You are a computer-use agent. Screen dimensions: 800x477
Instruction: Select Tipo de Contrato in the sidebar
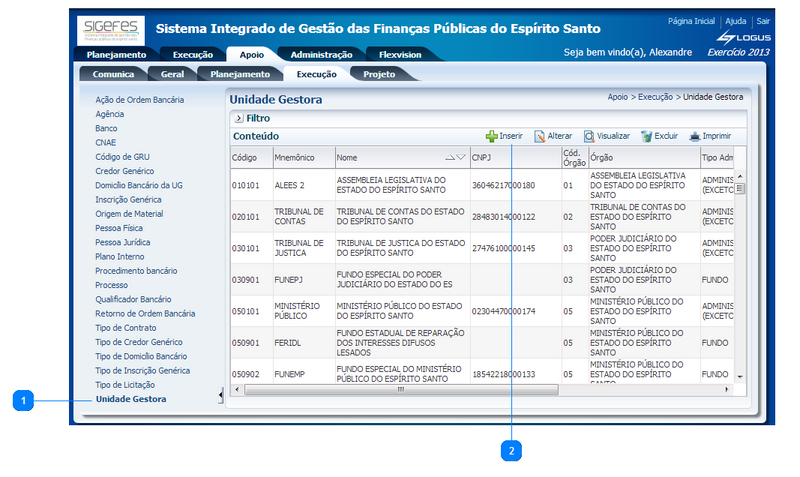125,328
